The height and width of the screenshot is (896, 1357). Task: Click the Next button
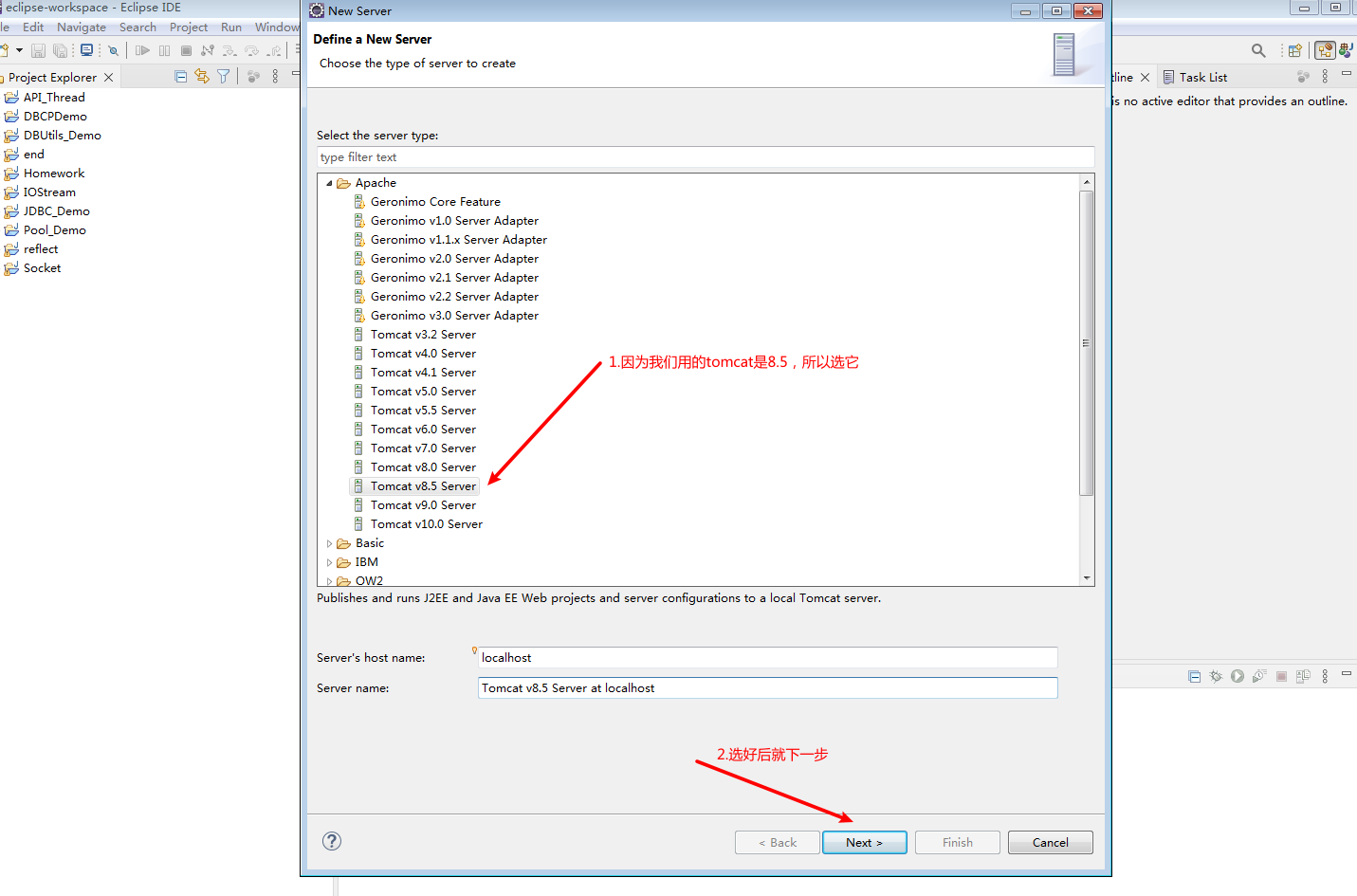(x=864, y=842)
